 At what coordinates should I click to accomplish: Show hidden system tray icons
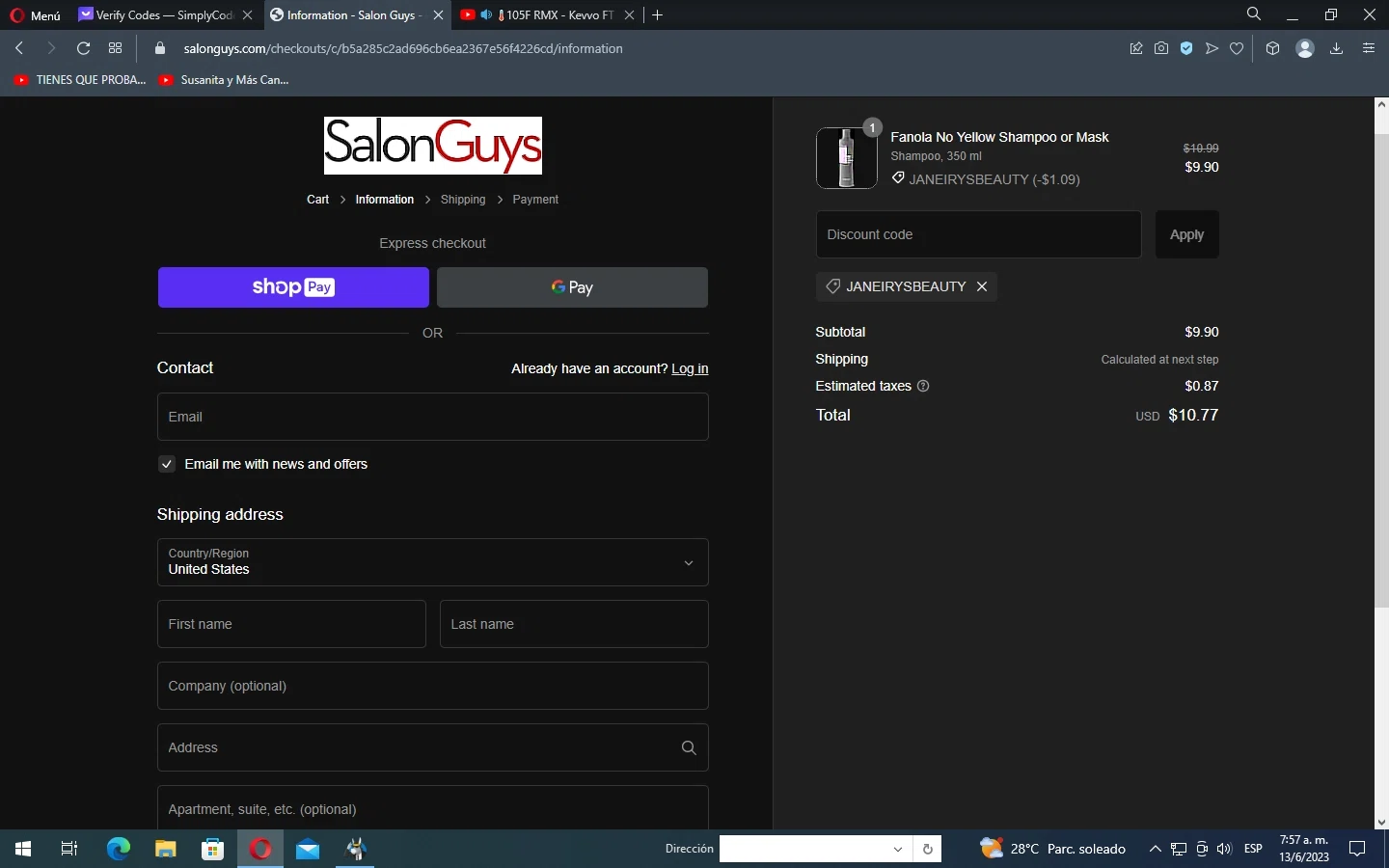pos(1155,849)
